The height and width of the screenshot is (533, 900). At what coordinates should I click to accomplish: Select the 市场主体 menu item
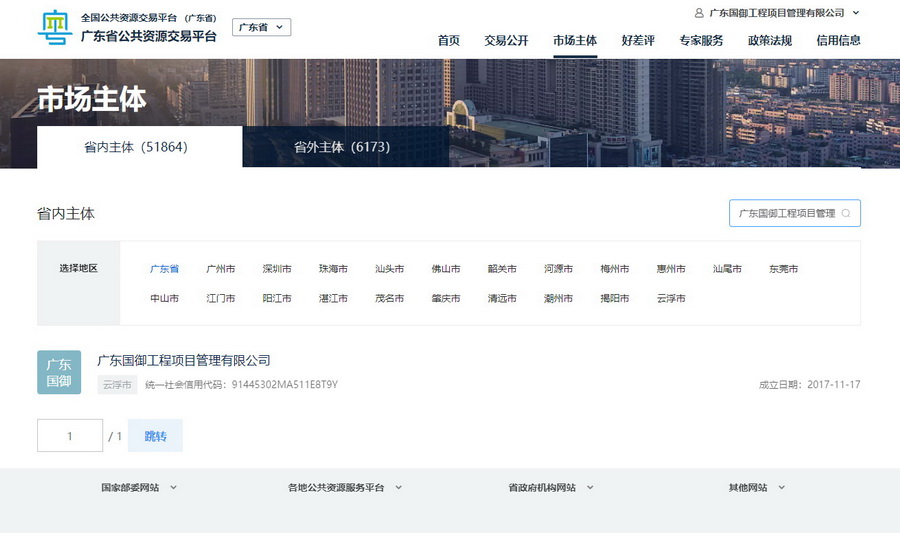(575, 41)
